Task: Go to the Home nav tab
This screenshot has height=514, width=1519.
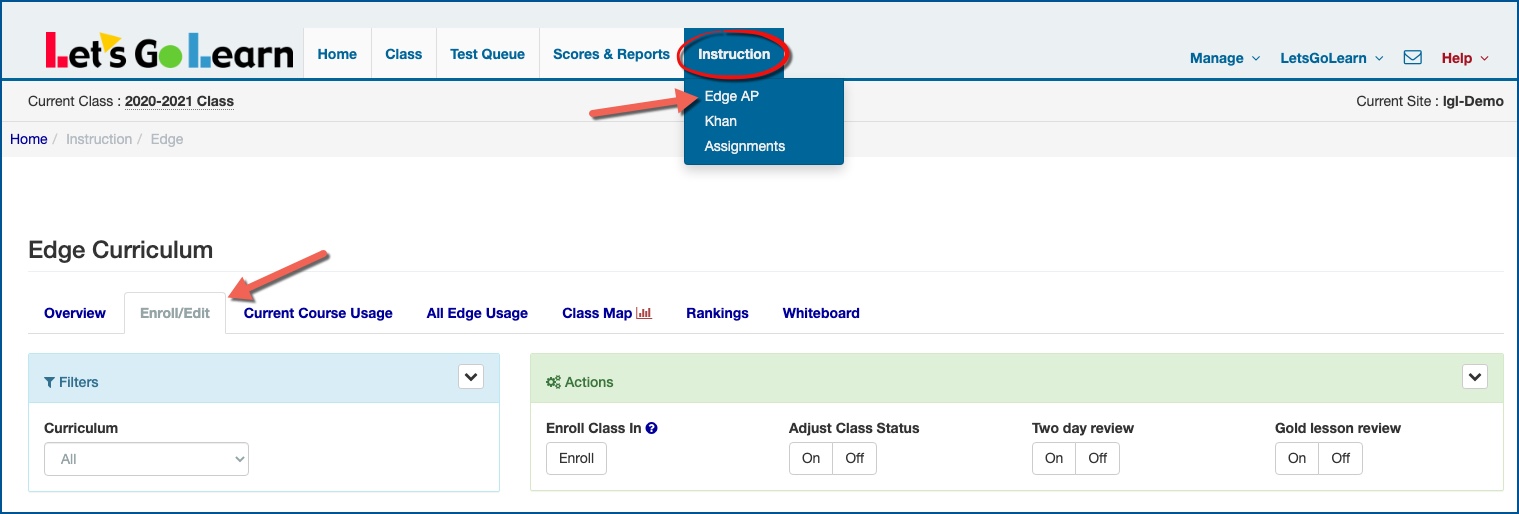Action: [337, 54]
